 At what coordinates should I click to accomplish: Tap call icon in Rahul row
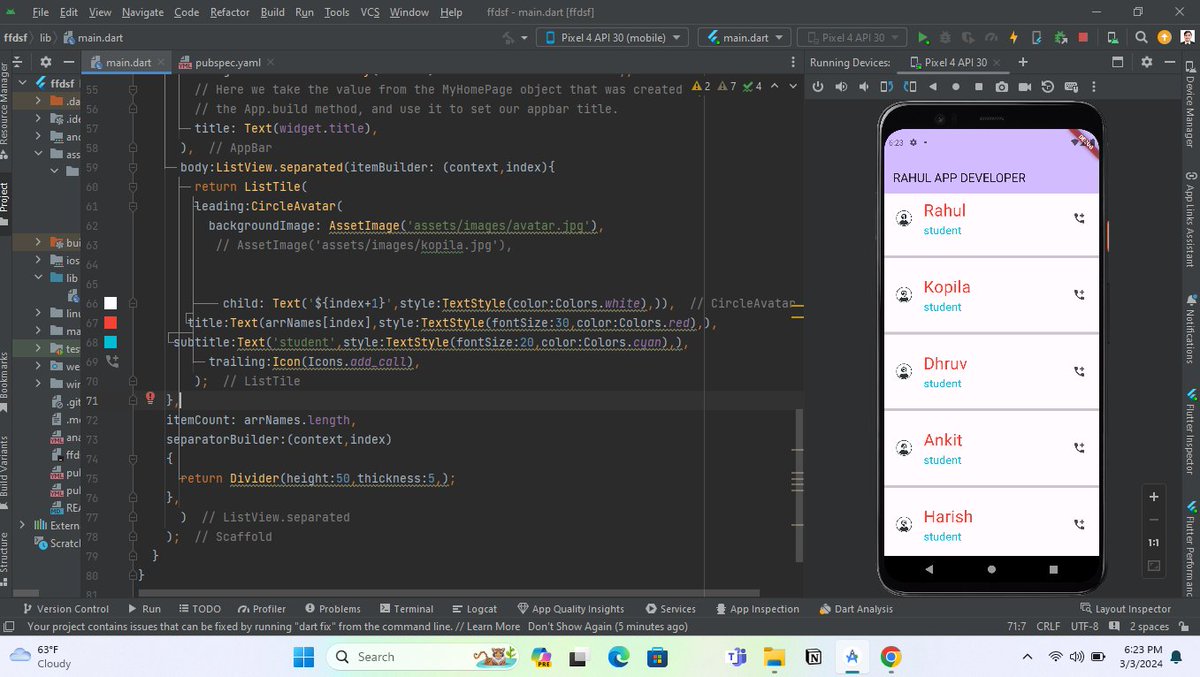coord(1078,218)
